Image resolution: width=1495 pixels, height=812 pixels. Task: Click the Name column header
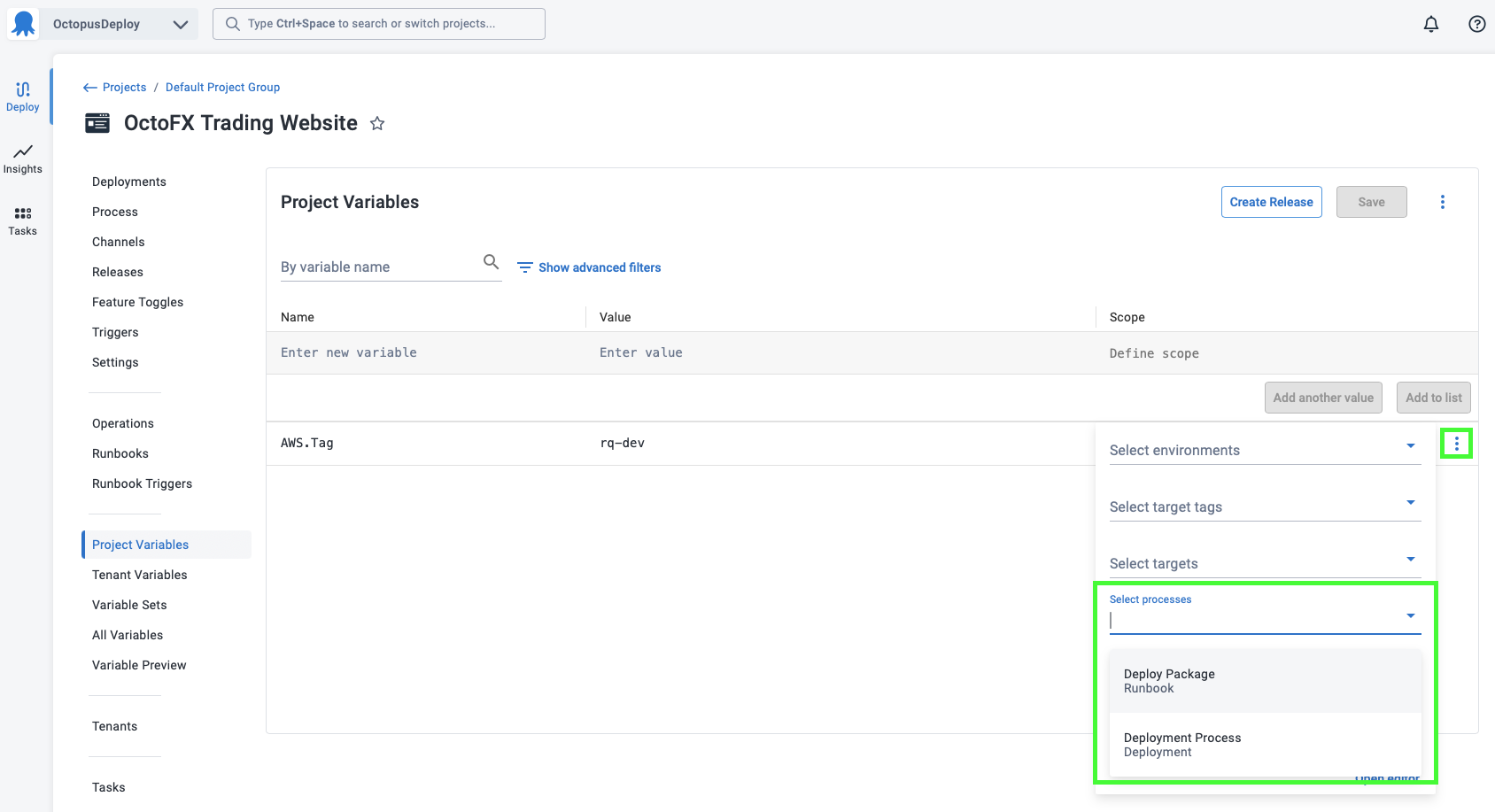[298, 317]
